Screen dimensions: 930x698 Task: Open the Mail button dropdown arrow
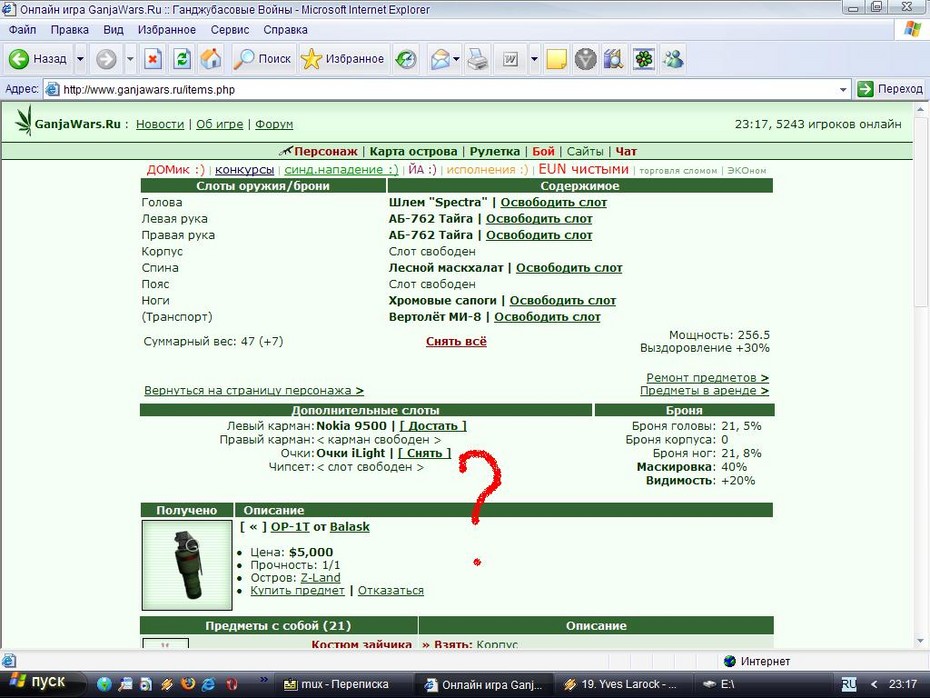click(456, 59)
